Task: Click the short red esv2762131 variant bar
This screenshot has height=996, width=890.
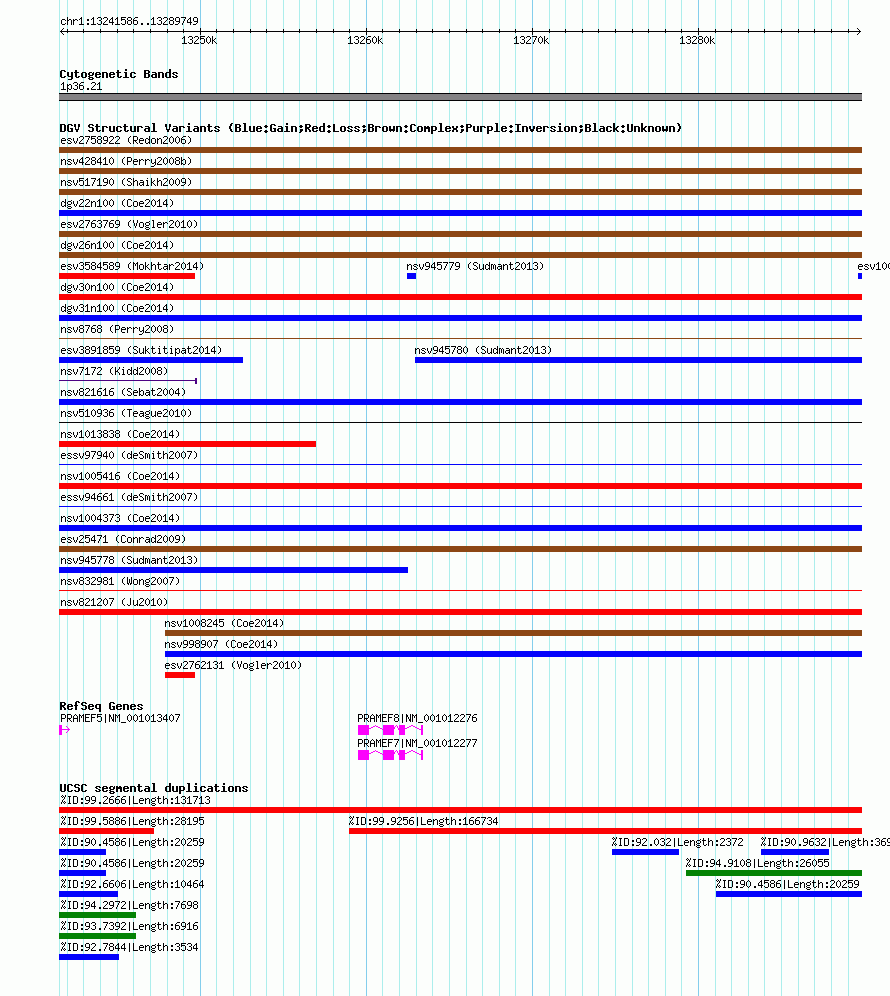Action: pyautogui.click(x=180, y=675)
